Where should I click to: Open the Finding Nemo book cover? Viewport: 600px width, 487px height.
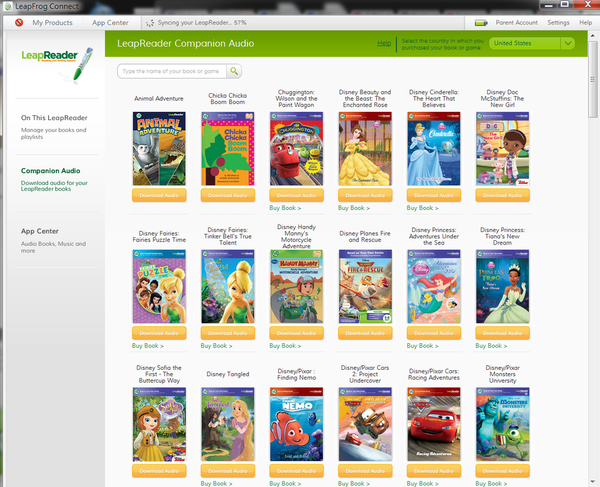tap(297, 424)
